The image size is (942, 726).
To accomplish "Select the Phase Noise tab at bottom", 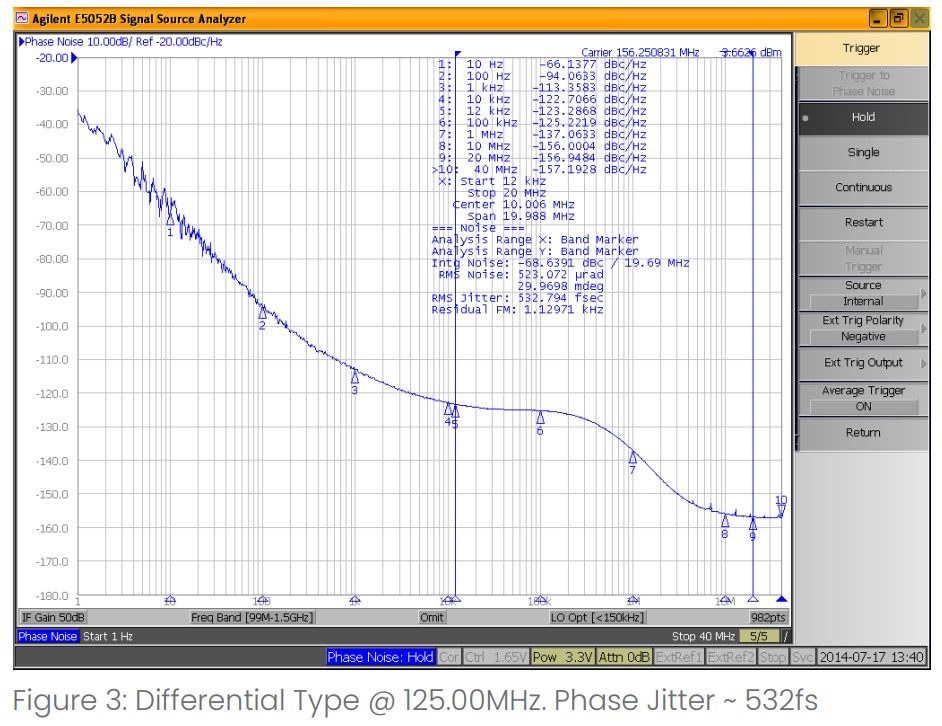I will pos(47,636).
